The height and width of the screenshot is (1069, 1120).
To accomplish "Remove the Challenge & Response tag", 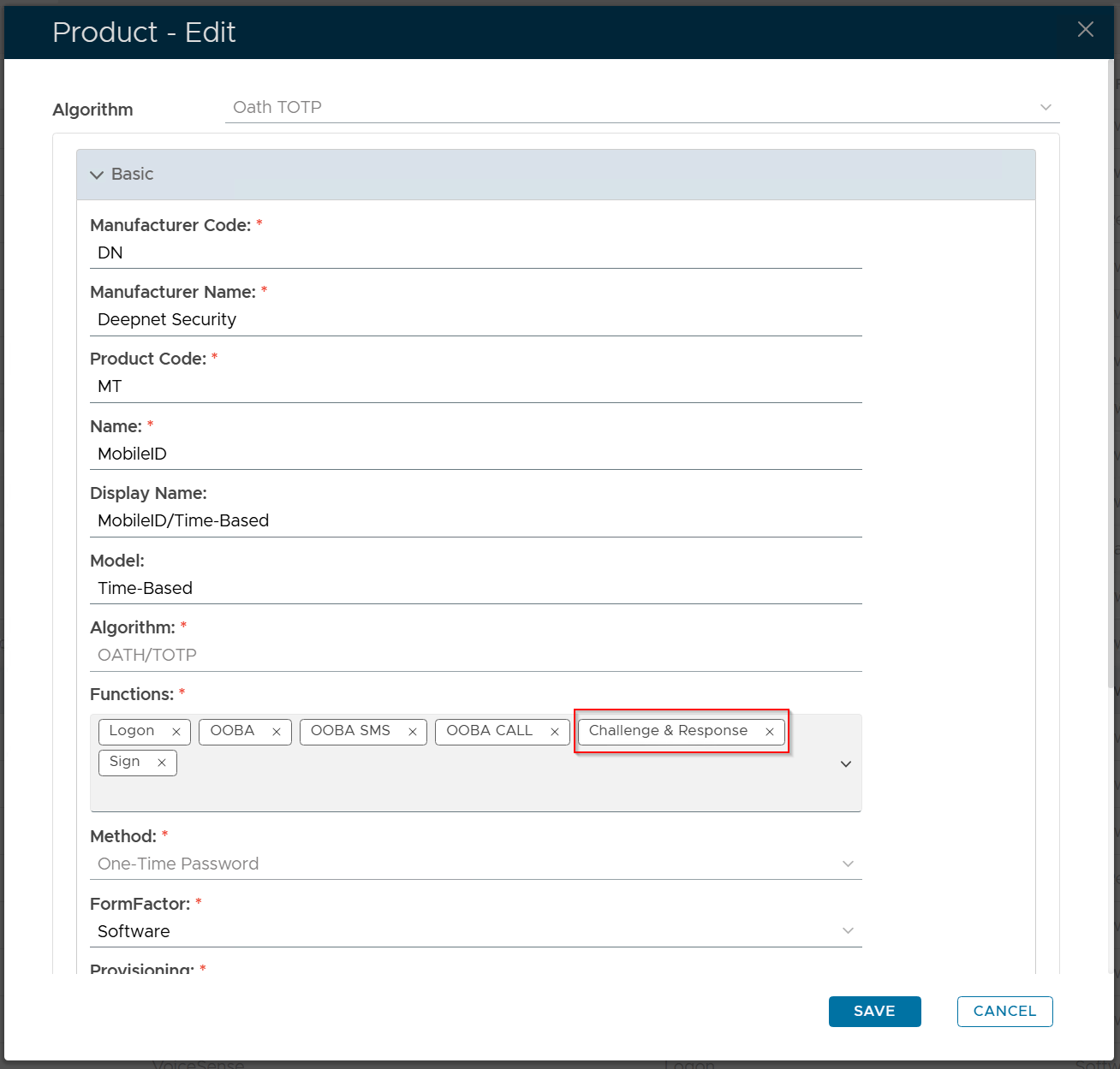I will (x=769, y=732).
